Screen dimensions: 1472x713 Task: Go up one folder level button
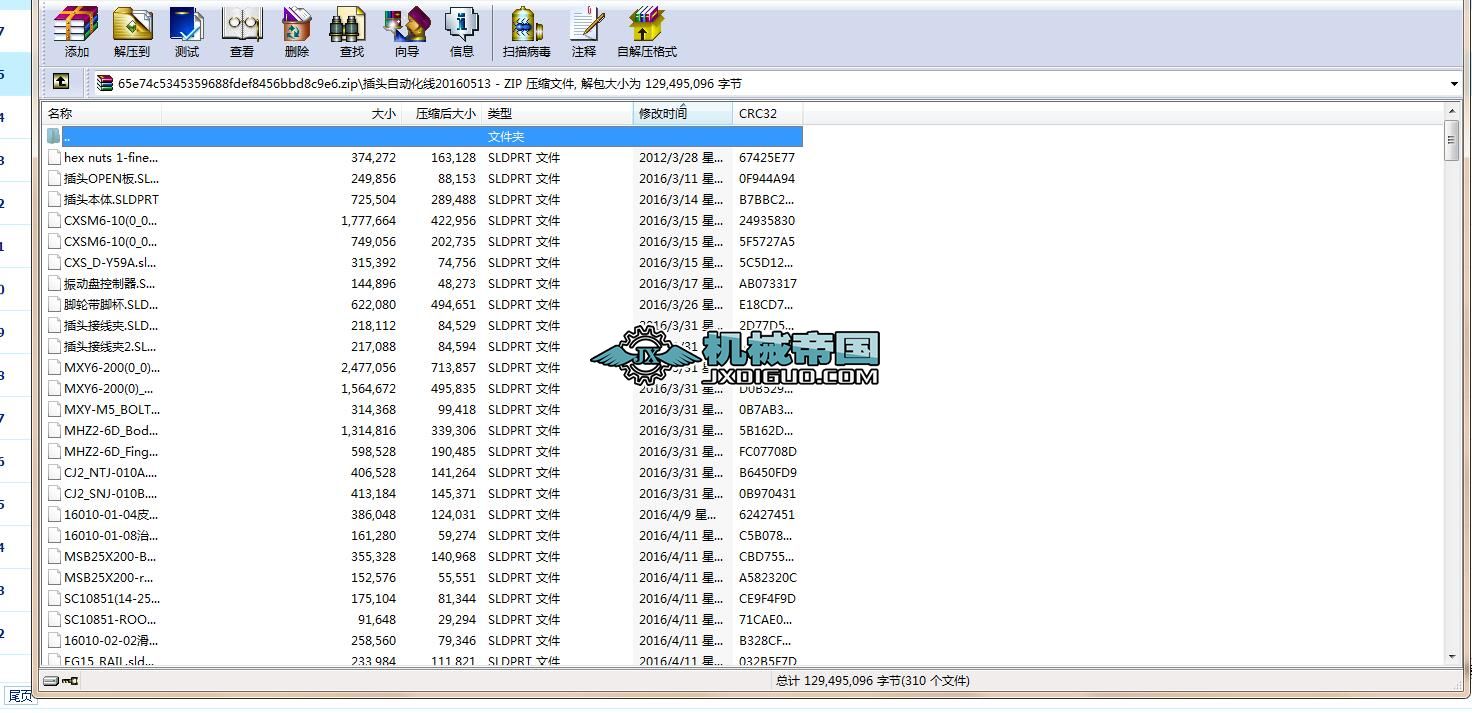click(x=61, y=83)
